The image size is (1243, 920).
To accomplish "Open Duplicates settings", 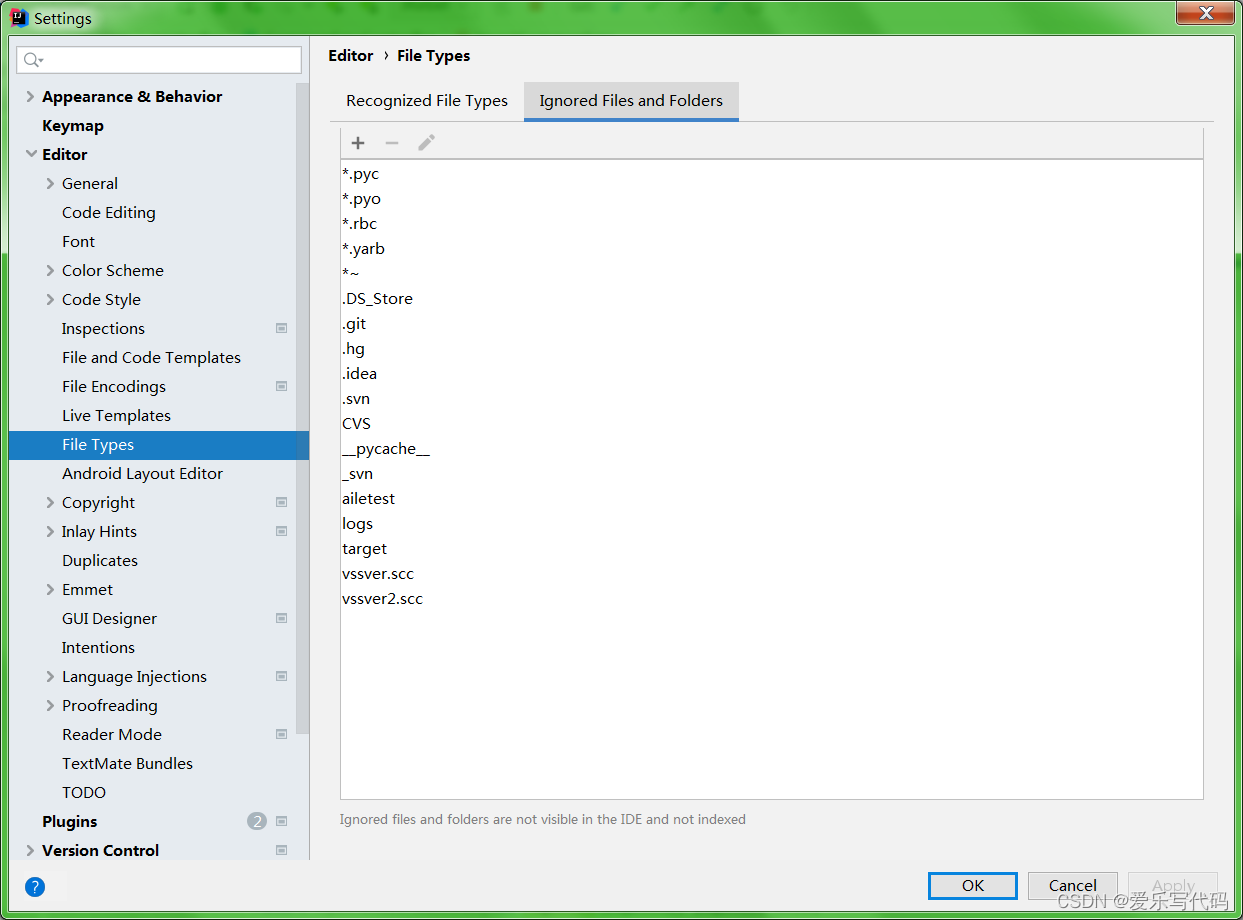I will (x=100, y=560).
